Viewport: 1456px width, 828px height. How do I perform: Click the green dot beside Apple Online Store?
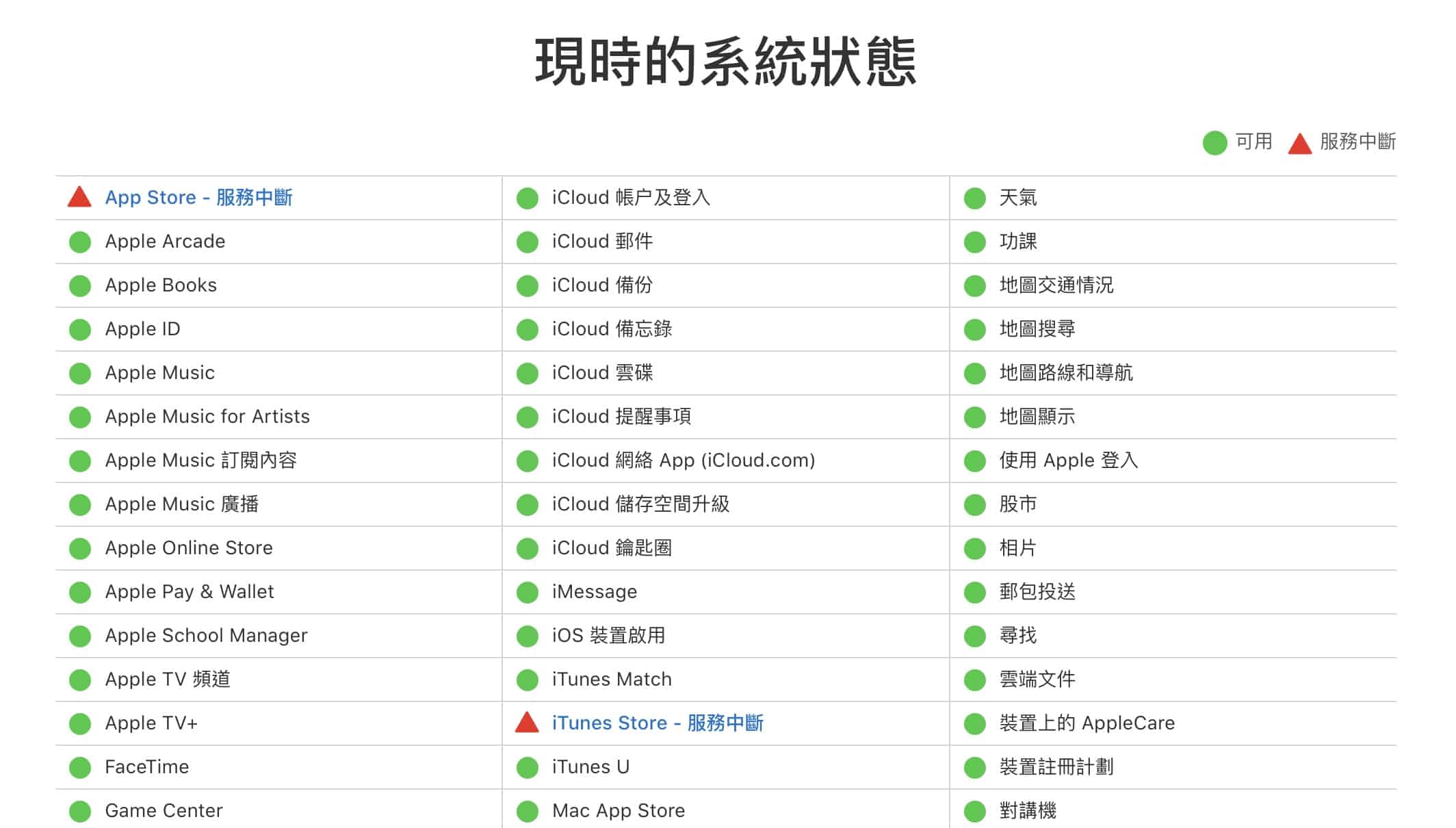(80, 549)
